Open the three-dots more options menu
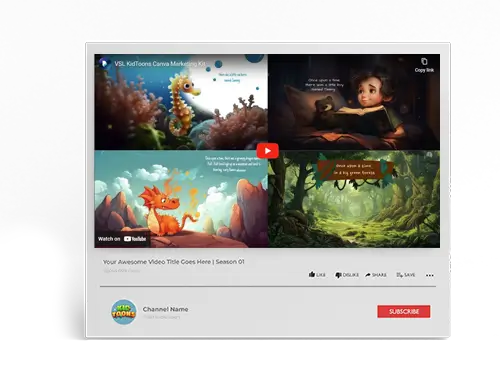Viewport: 500px width, 371px height. click(430, 275)
